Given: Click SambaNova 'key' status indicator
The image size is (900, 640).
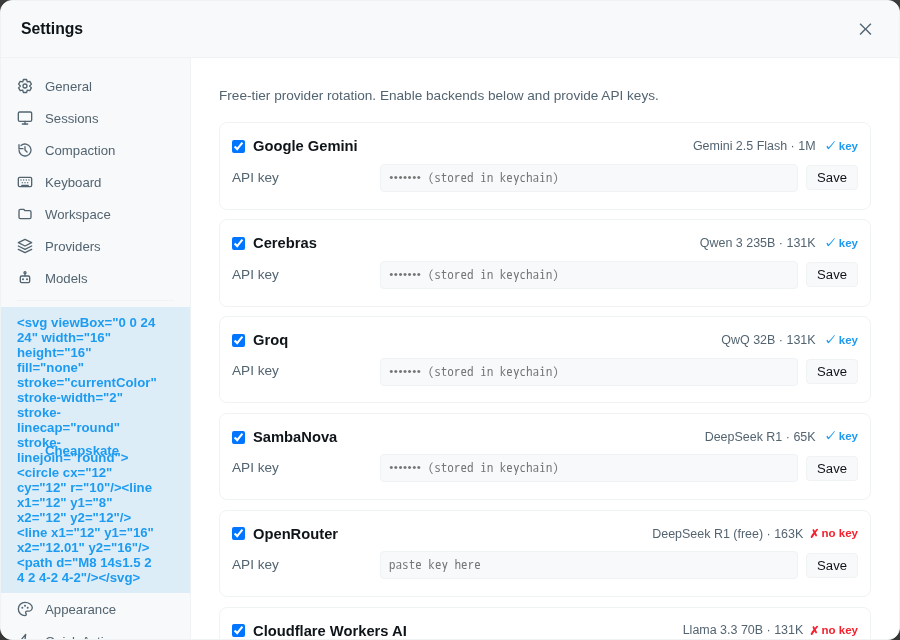Looking at the screenshot, I should pyautogui.click(x=841, y=436).
